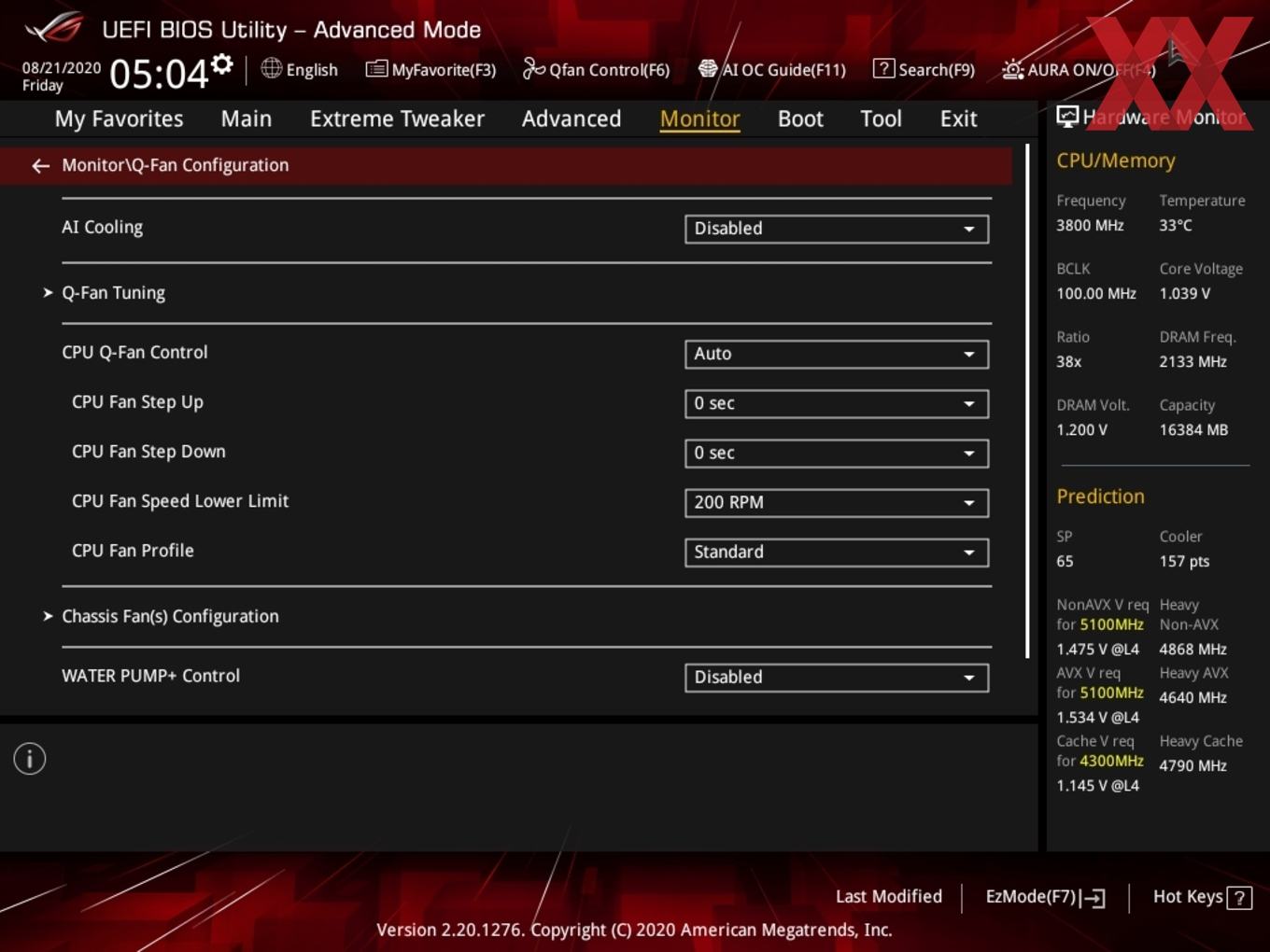Image resolution: width=1270 pixels, height=952 pixels.
Task: Switch to the Extreme Tweaker tab
Action: (397, 119)
